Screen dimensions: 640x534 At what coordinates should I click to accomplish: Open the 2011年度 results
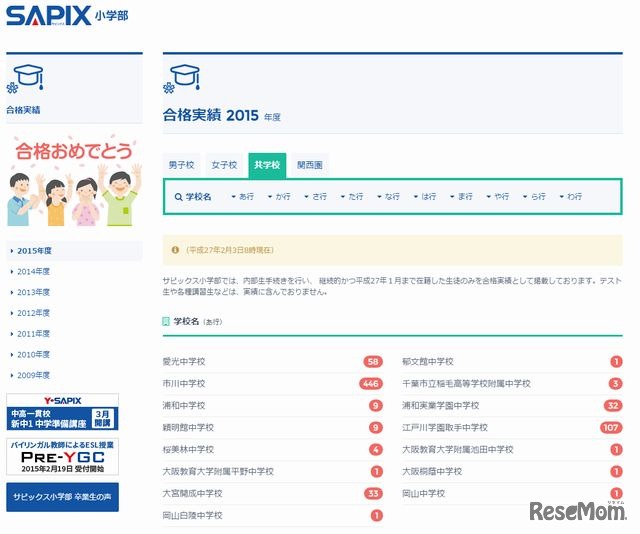click(x=33, y=334)
